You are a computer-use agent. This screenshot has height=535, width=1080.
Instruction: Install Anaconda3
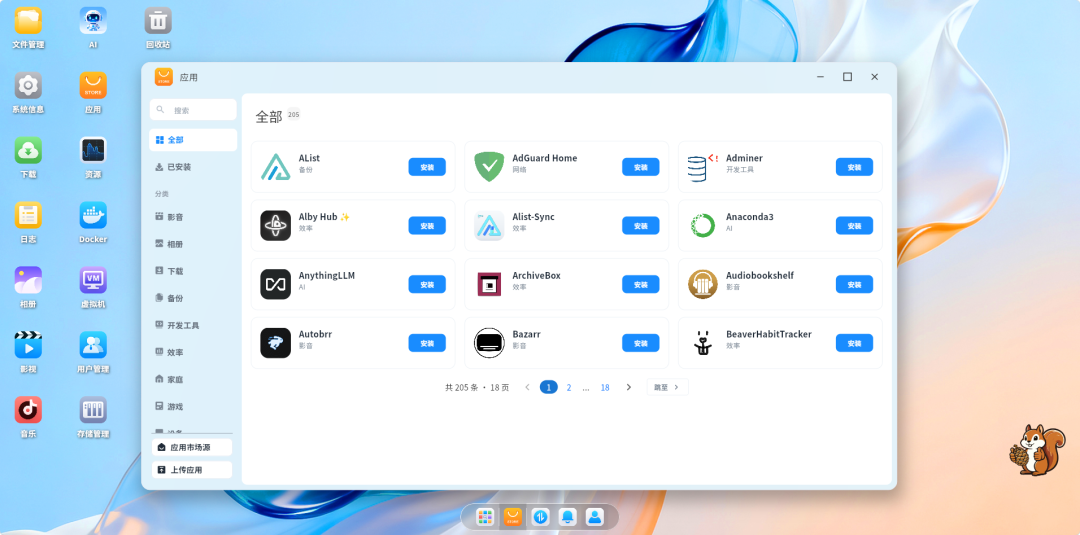[854, 226]
